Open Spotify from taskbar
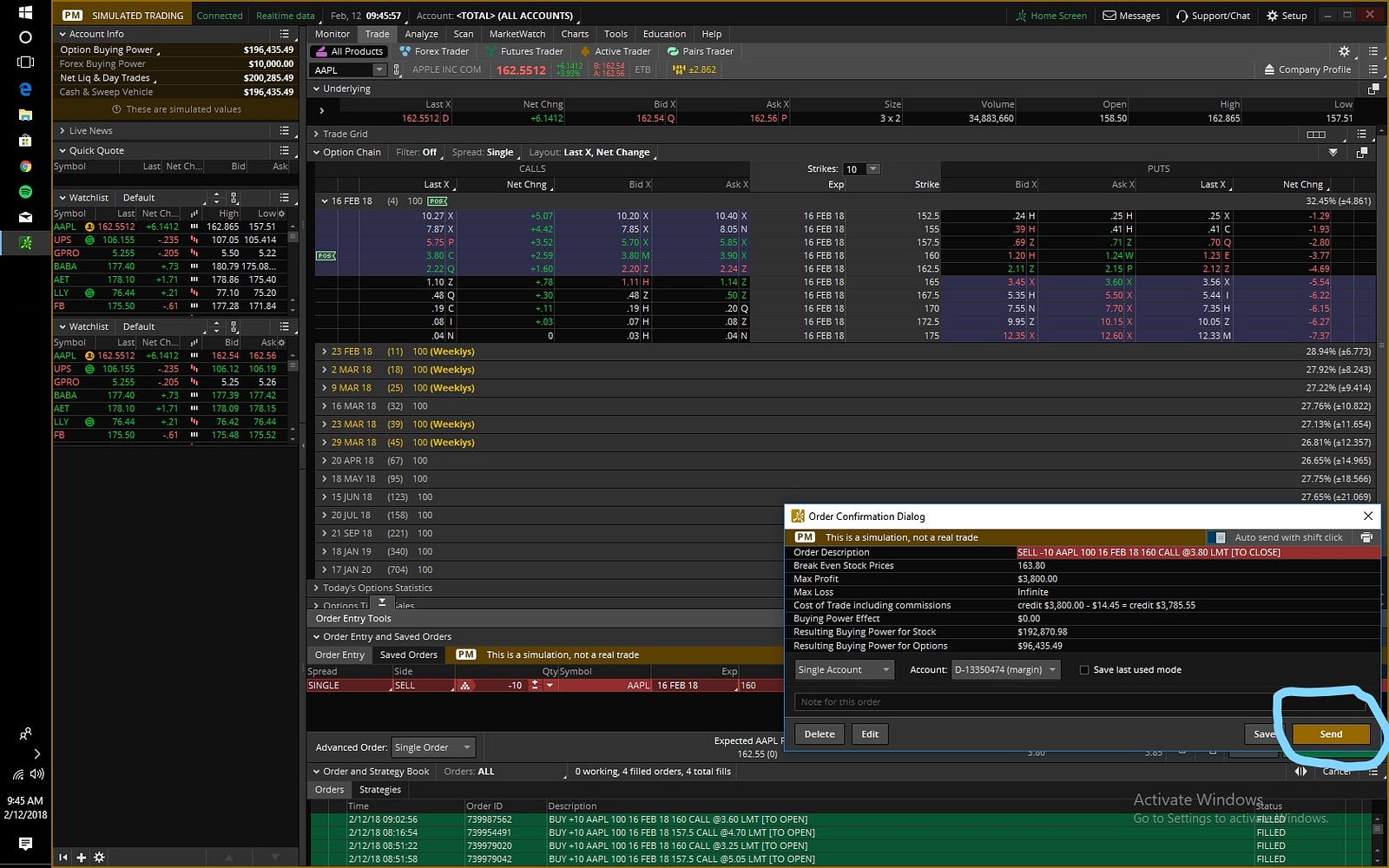Screen dimensions: 1389x868 pyautogui.click(x=25, y=191)
